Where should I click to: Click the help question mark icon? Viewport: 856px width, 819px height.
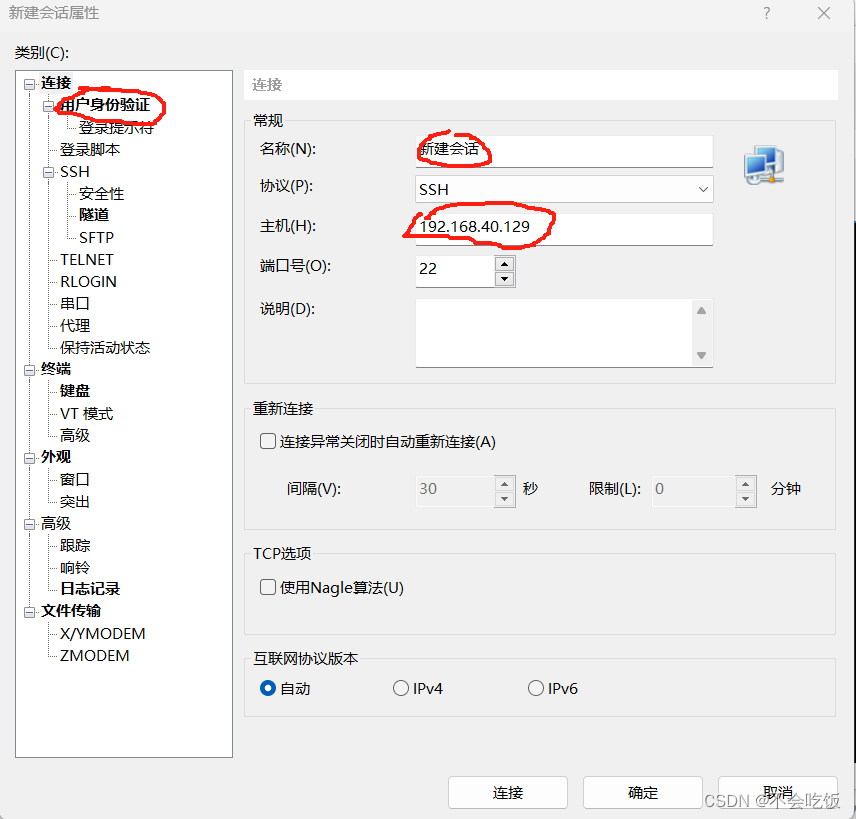pos(766,13)
